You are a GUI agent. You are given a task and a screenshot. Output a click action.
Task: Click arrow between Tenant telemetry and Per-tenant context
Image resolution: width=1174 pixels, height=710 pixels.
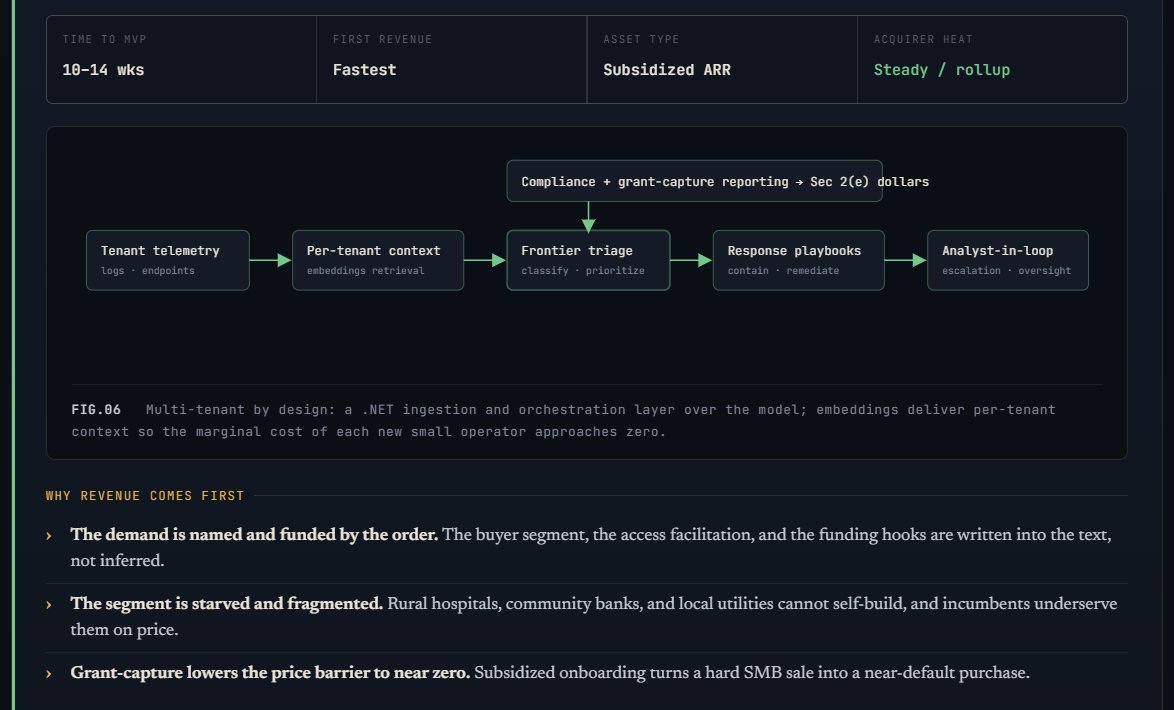tap(270, 260)
